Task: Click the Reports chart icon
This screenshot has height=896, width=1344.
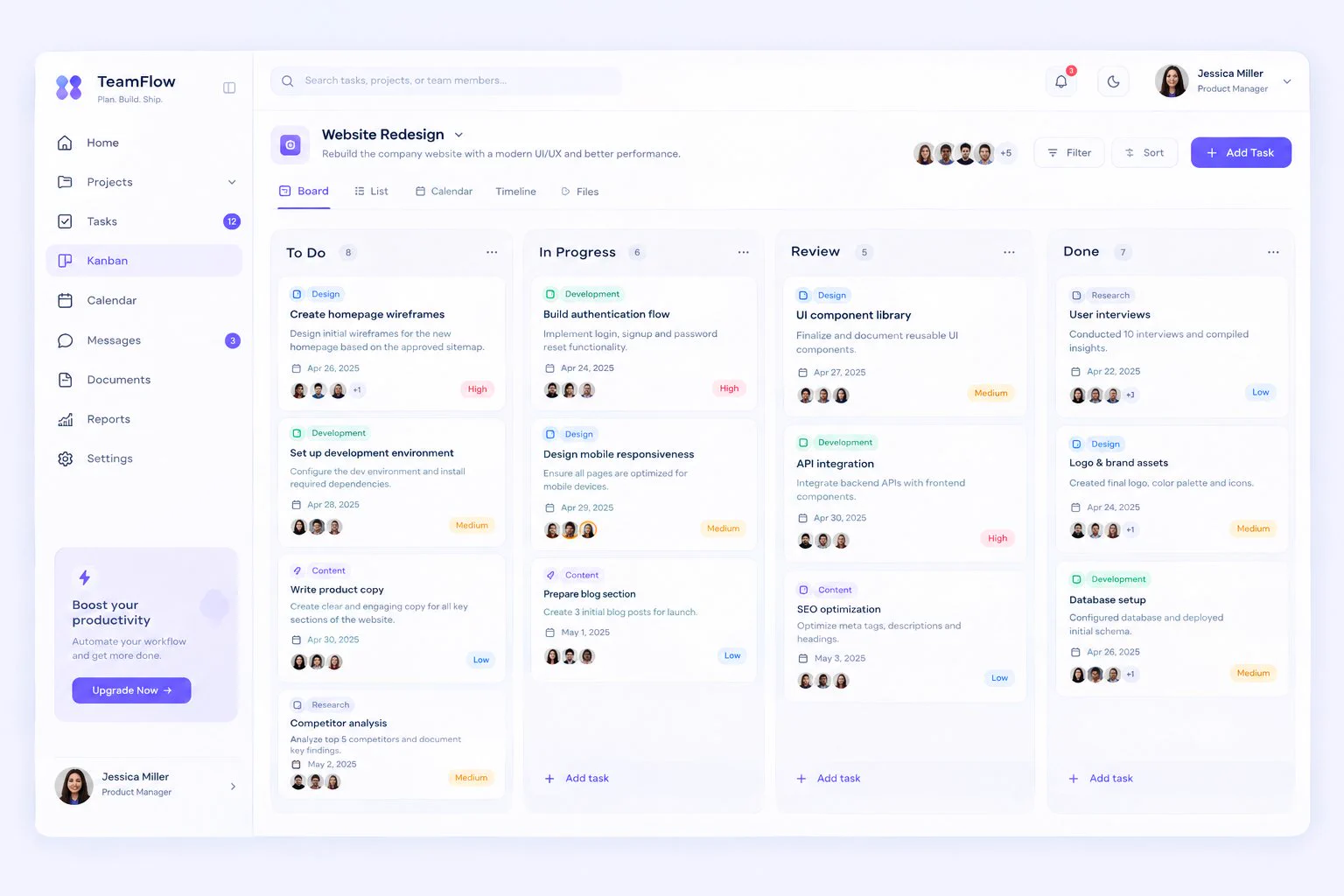Action: point(65,419)
